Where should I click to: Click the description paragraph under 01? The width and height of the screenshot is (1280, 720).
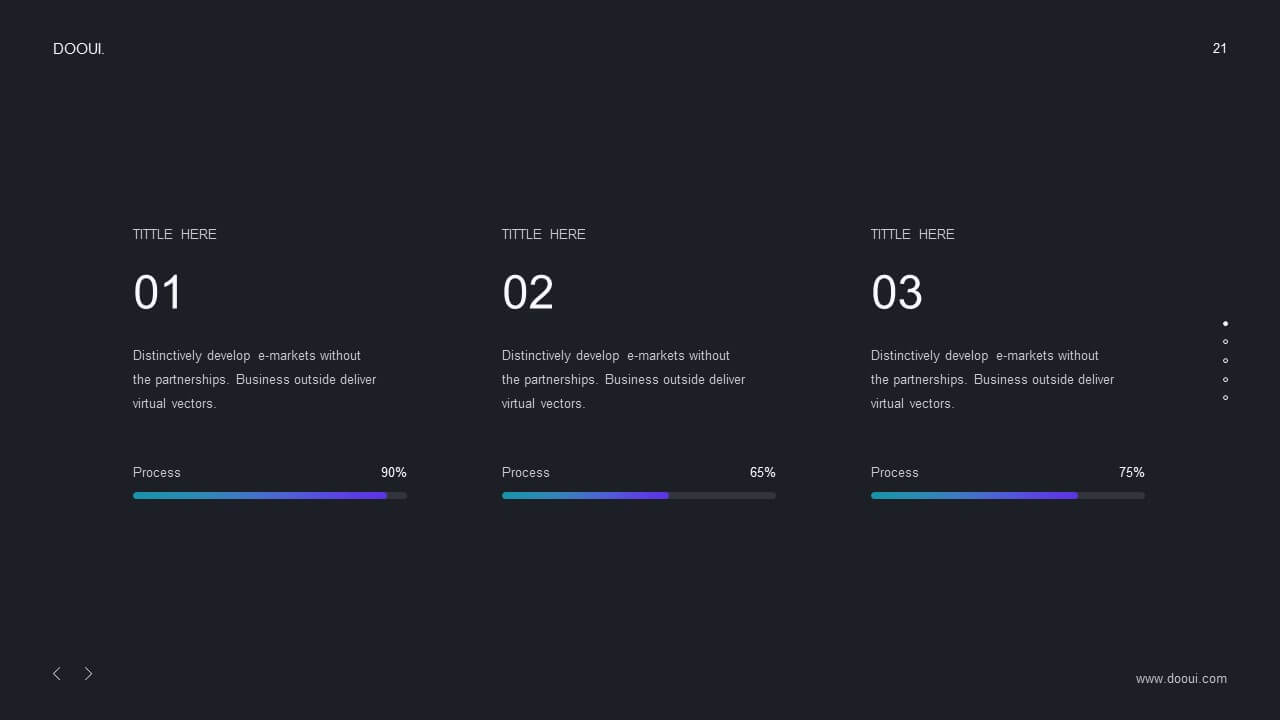click(255, 380)
